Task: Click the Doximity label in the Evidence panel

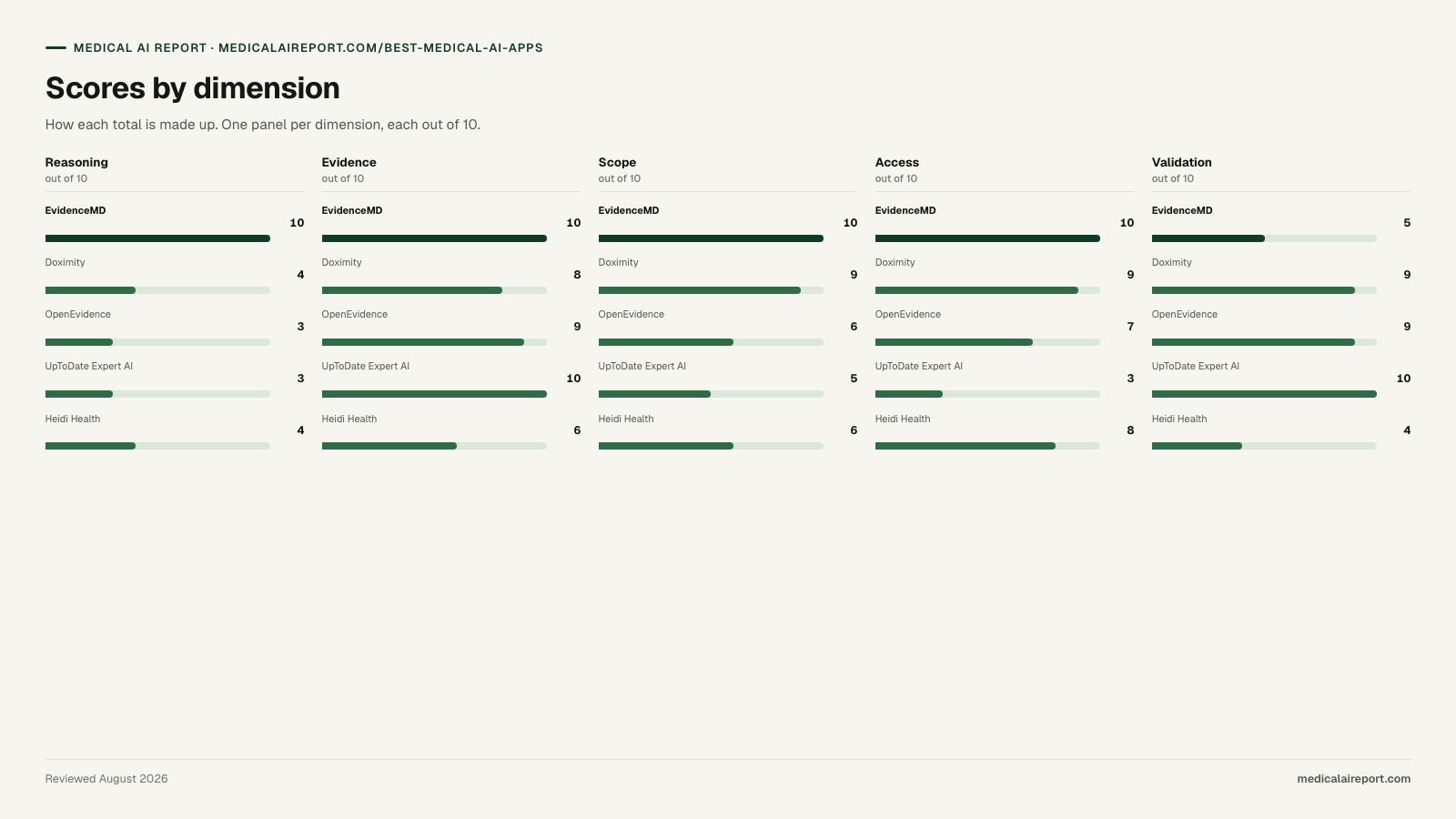Action: [x=341, y=262]
